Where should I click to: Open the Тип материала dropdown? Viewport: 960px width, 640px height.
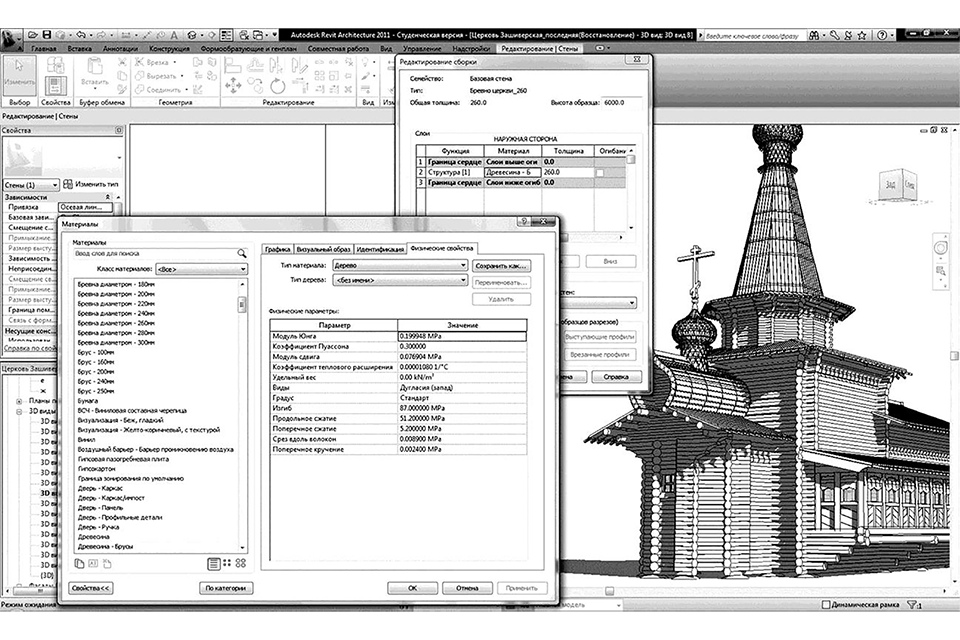(x=401, y=265)
